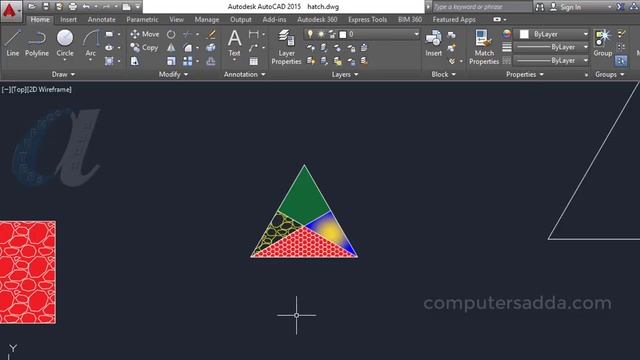
Task: Expand the Layers panel
Action: coord(345,74)
